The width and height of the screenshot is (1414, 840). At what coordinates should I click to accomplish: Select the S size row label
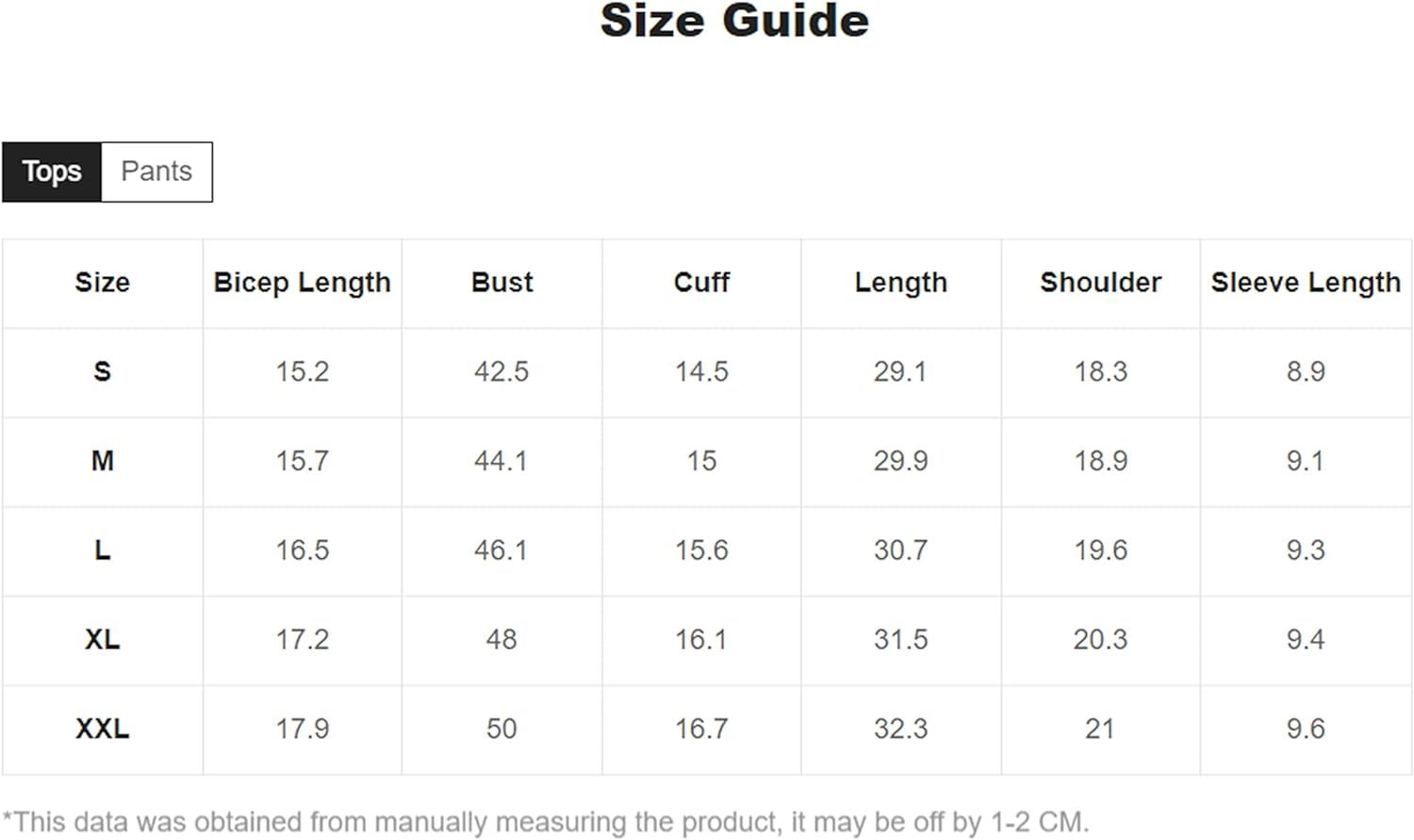pos(102,371)
